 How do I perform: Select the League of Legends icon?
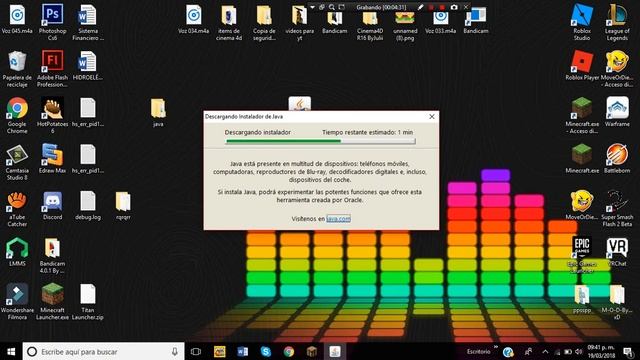click(617, 21)
